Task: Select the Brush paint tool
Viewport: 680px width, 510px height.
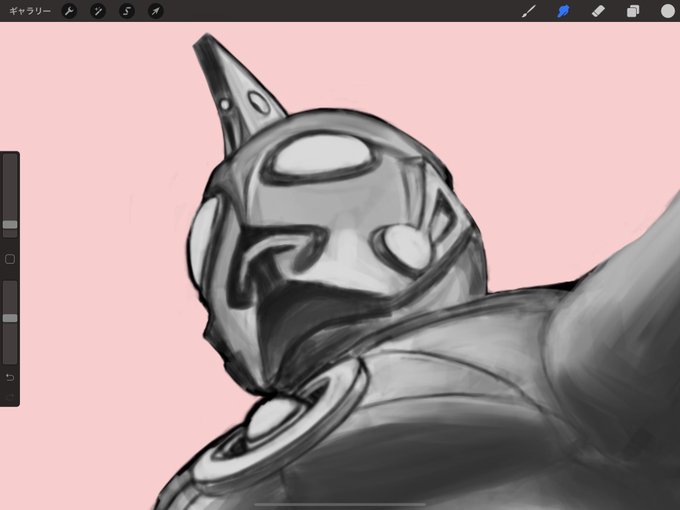Action: click(x=529, y=11)
